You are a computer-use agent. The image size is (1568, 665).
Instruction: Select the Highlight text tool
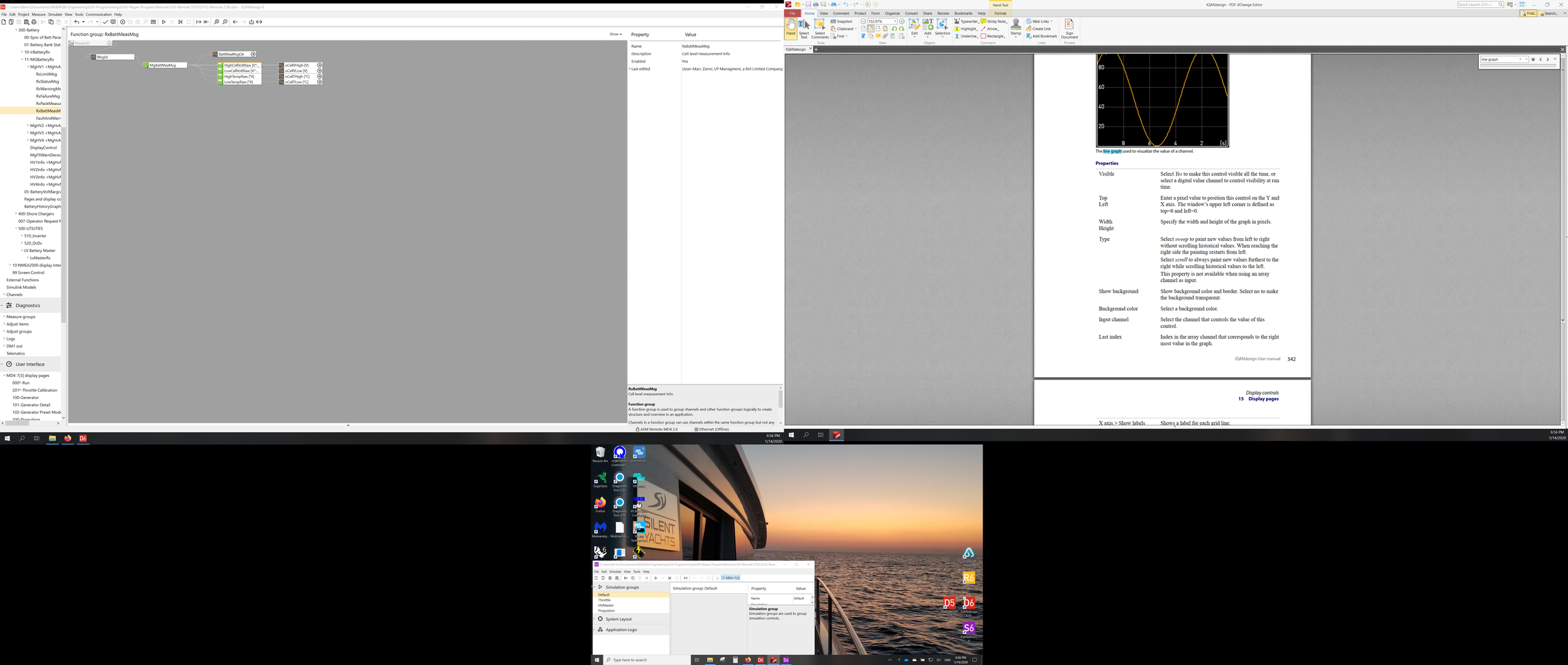pyautogui.click(x=965, y=29)
